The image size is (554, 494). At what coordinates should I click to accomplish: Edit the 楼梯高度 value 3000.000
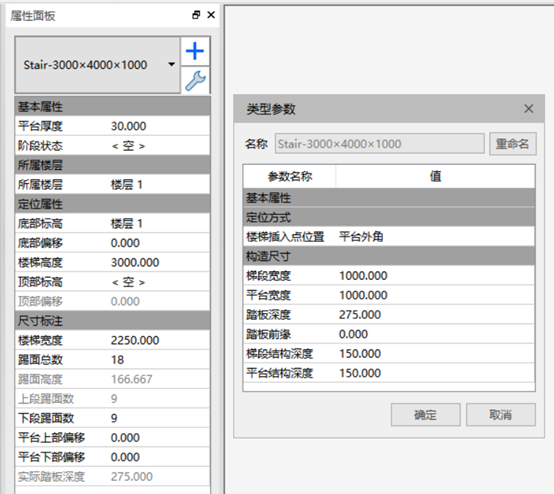tap(159, 263)
